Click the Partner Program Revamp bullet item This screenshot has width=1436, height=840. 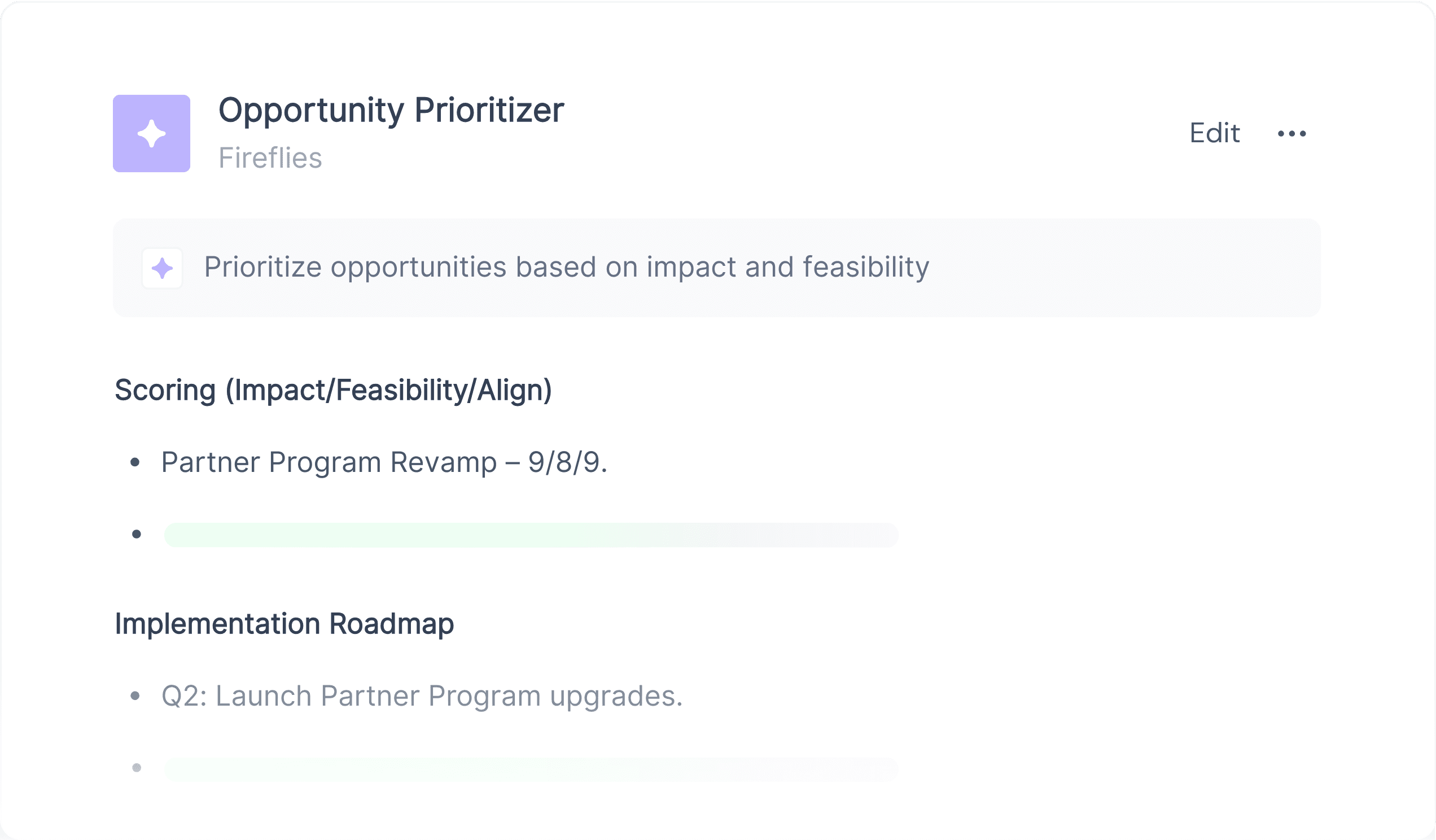click(384, 462)
